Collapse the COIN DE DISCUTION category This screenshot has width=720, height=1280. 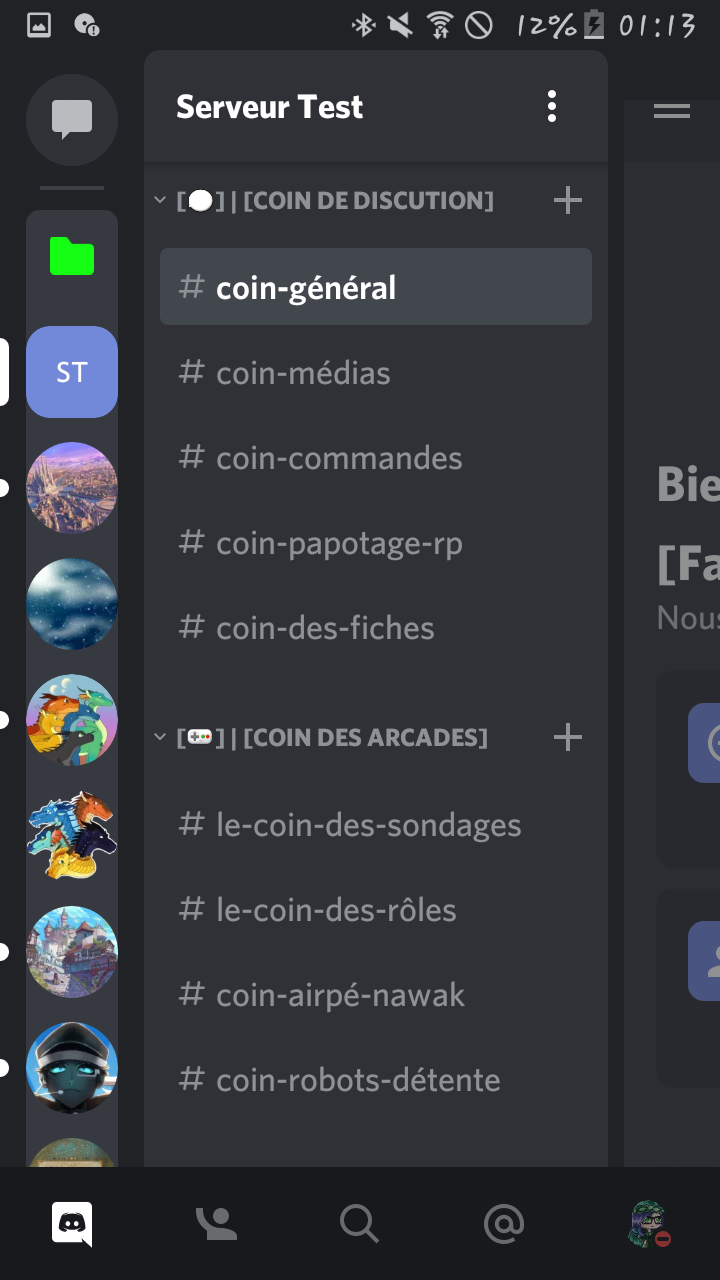159,200
